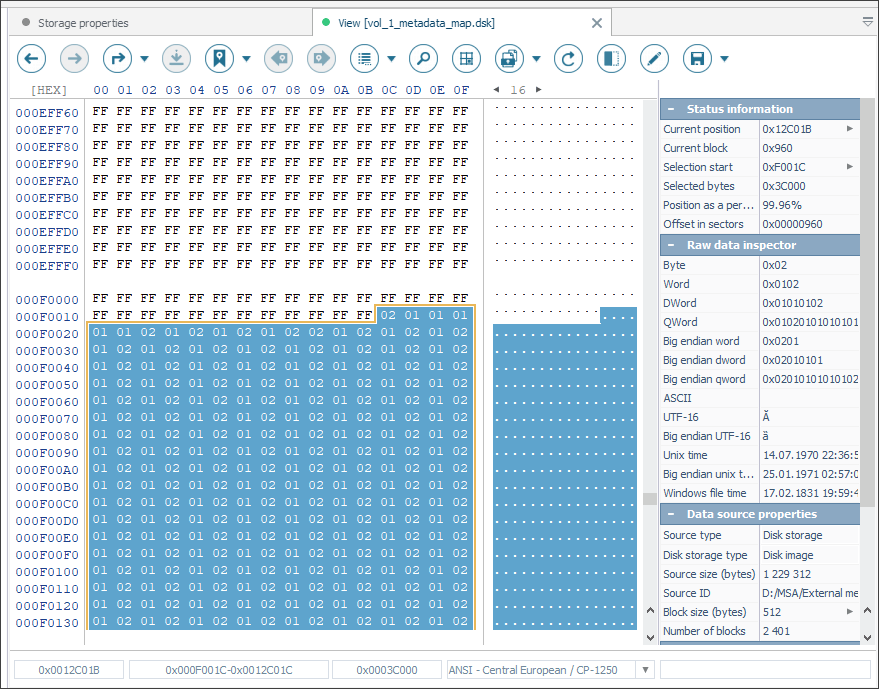
Task: Click the pencil edit mode icon
Action: pos(654,59)
